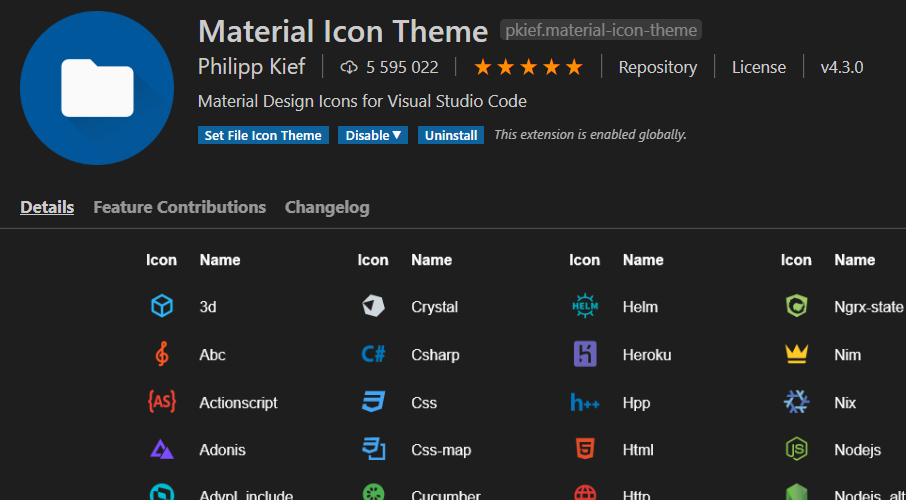Click the Csharp C# icon

(373, 354)
